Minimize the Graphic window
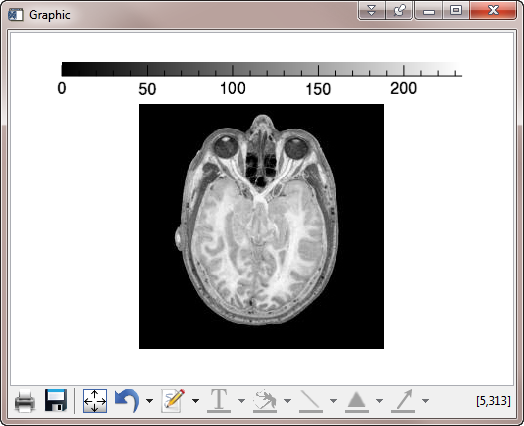This screenshot has height=426, width=524. (429, 11)
